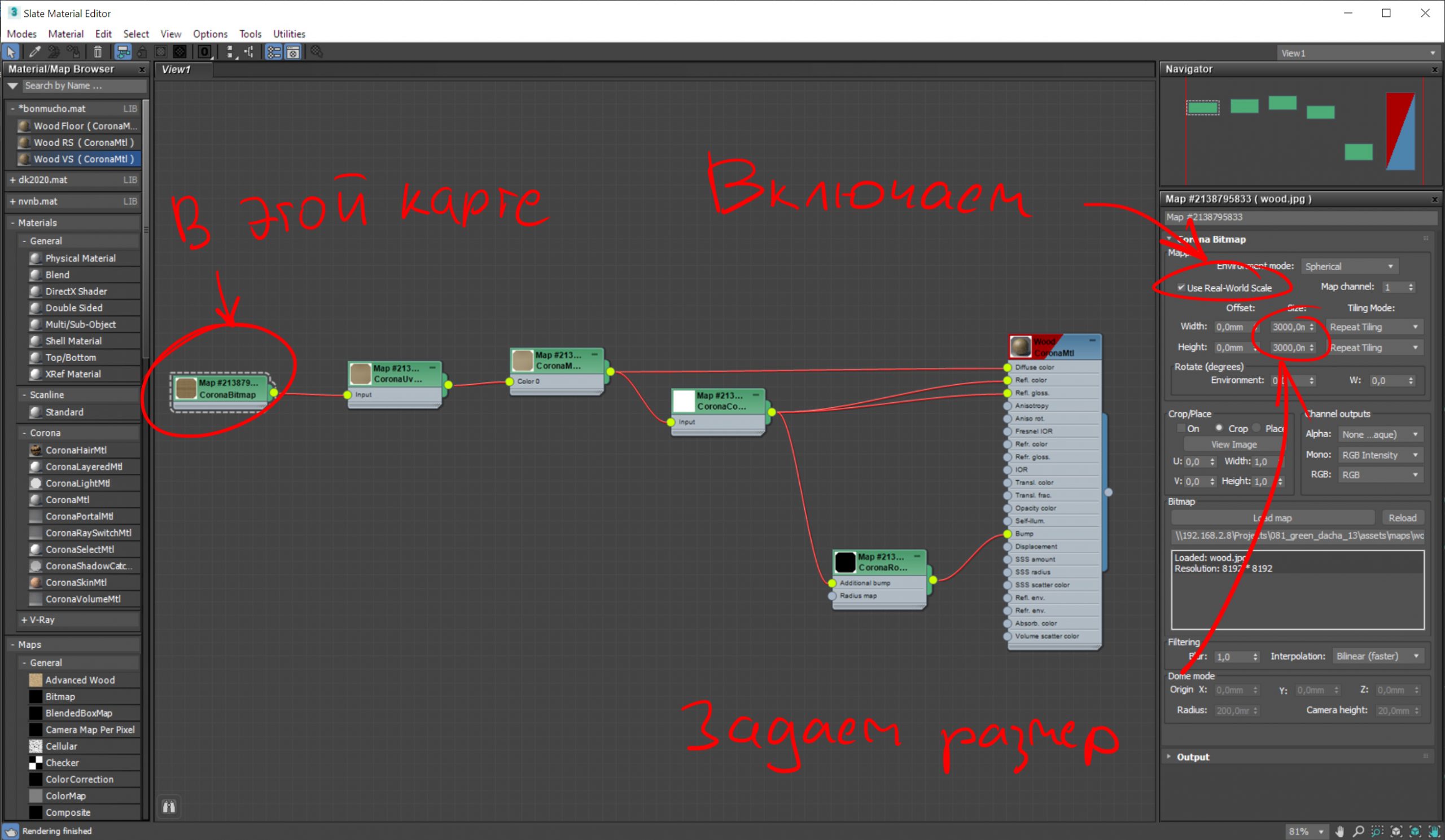Open Width Tiling Mode dropdown

pyautogui.click(x=1374, y=327)
